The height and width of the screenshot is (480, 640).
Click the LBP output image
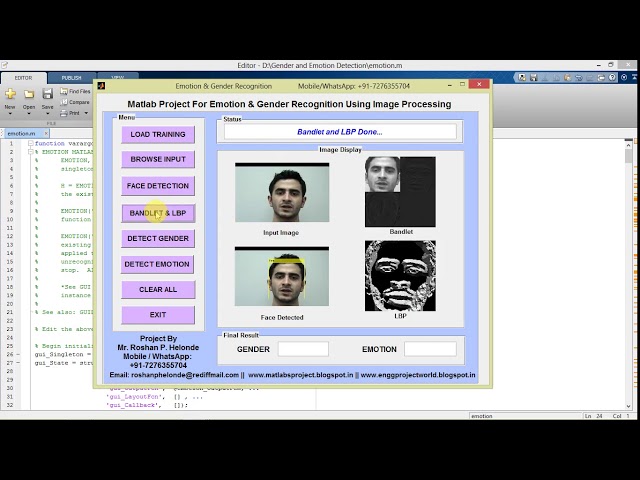tap(400, 276)
